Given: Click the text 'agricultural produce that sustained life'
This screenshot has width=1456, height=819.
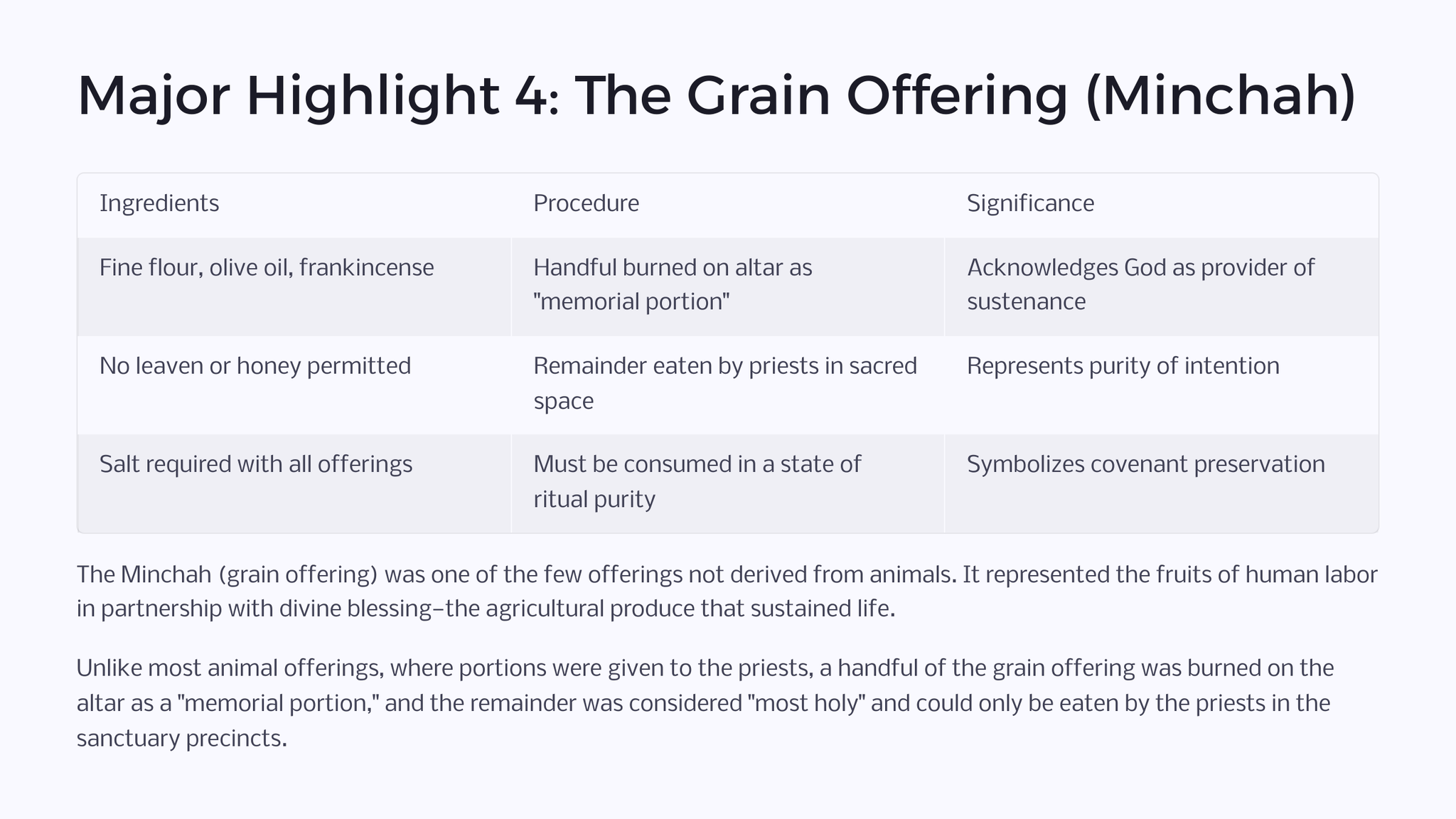Looking at the screenshot, I should [690, 609].
